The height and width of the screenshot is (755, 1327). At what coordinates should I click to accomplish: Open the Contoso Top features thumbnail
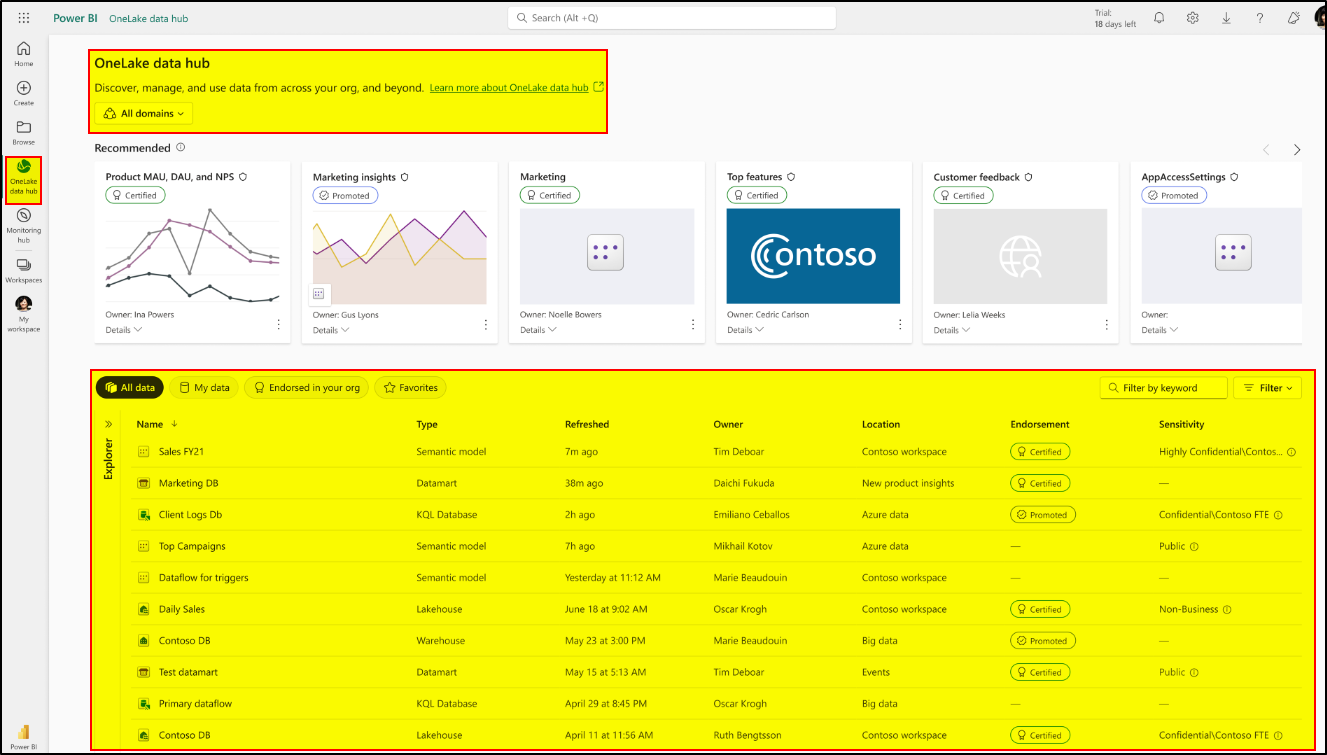point(813,256)
